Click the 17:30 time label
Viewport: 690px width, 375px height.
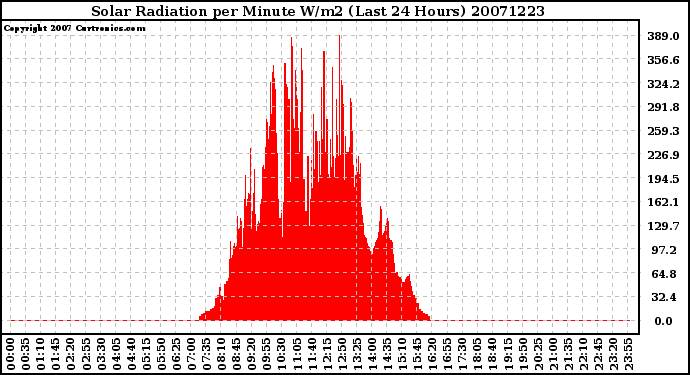462,354
